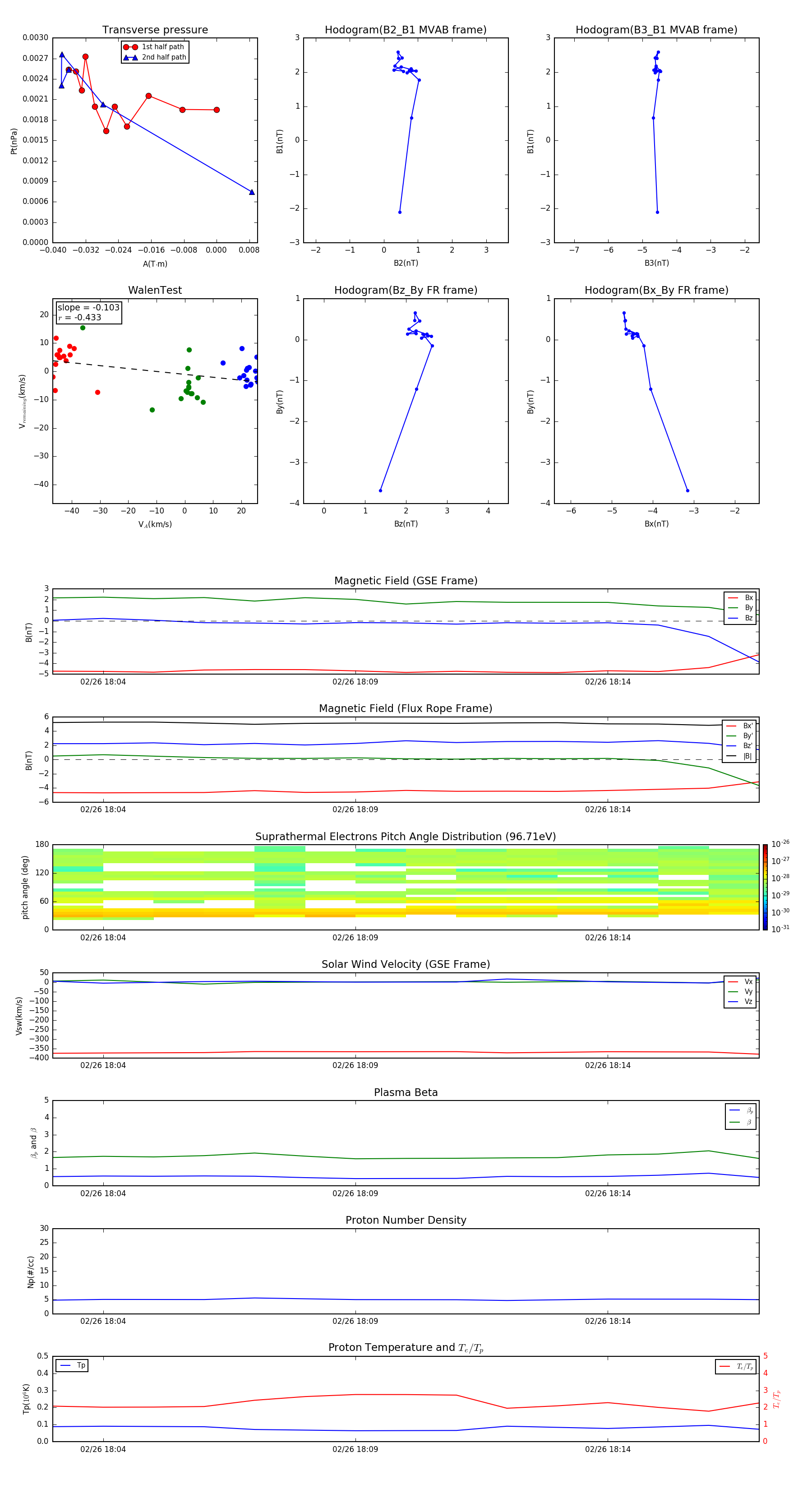The image size is (812, 1489).
Task: Click the "Np(#/cc)" y-axis label
Action: [x=31, y=1272]
